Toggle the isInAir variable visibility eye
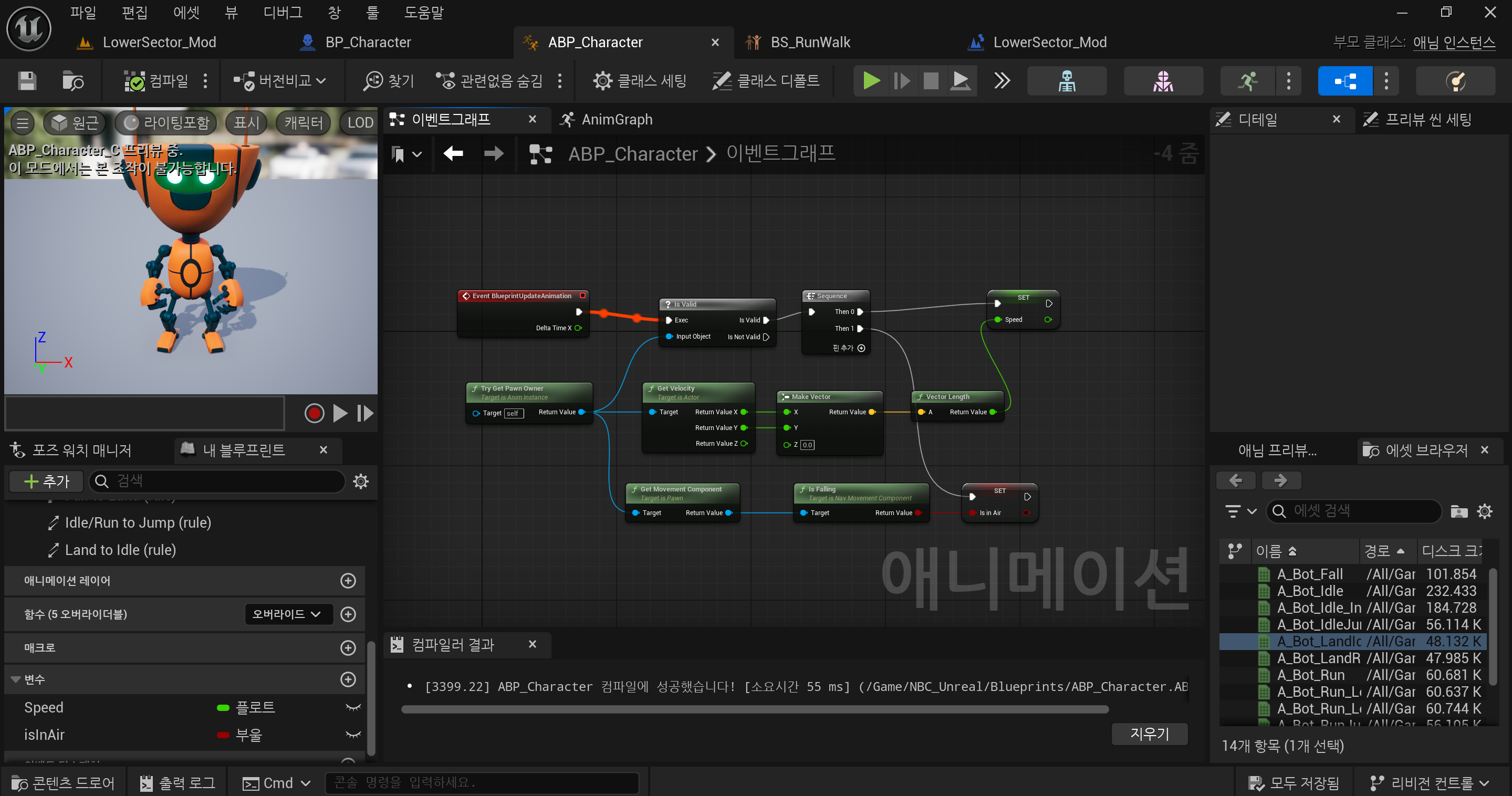The width and height of the screenshot is (1512, 796). click(x=353, y=735)
